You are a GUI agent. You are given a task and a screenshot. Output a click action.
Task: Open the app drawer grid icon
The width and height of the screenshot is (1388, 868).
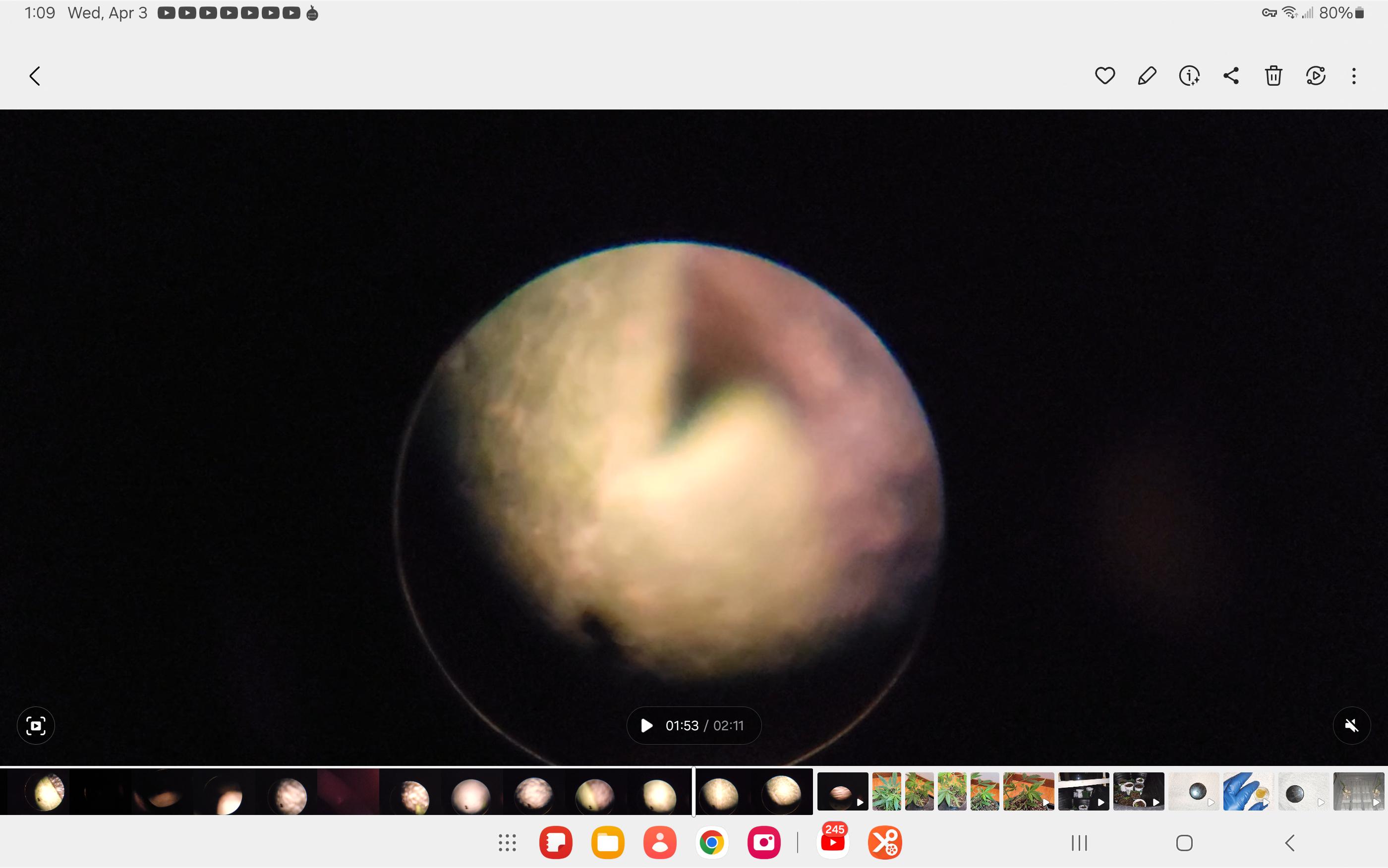[x=507, y=843]
